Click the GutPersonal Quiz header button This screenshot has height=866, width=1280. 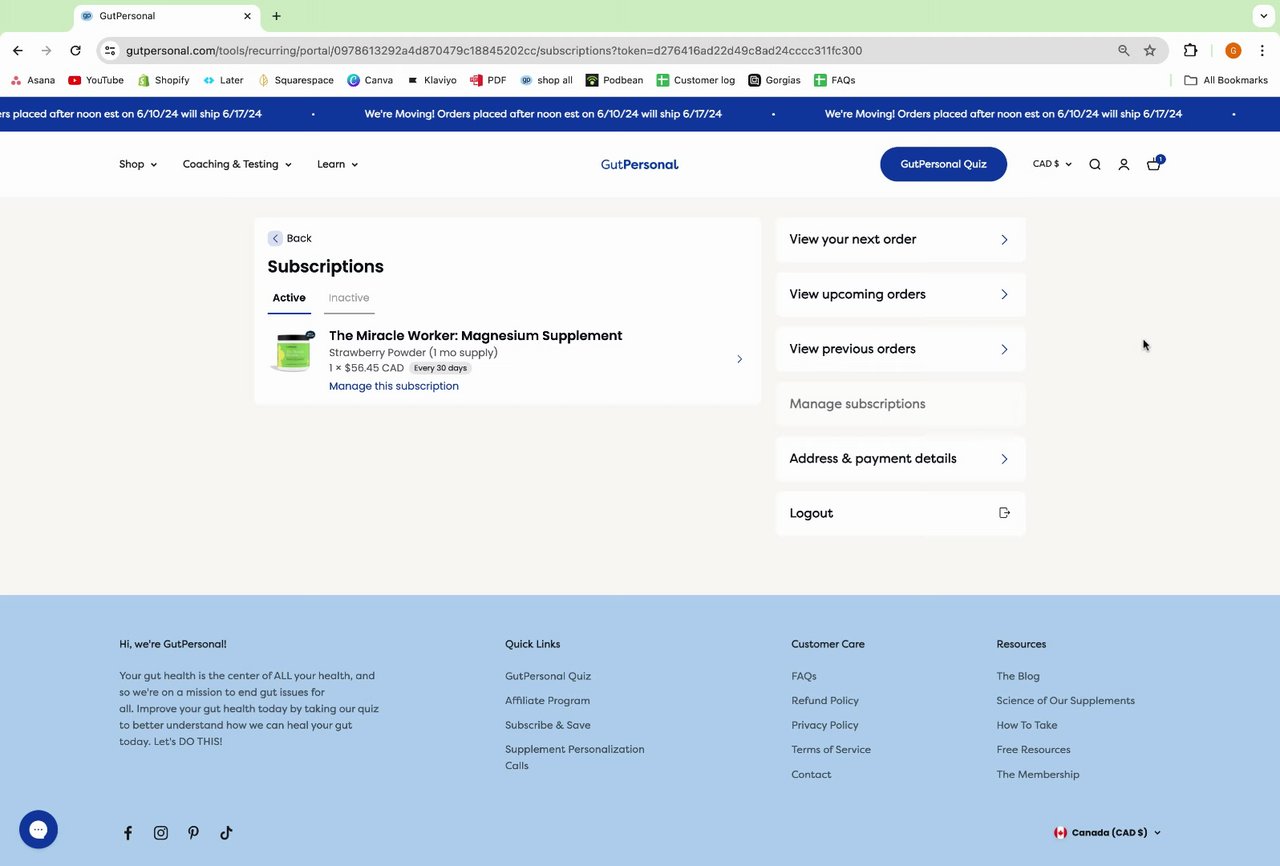tap(943, 164)
